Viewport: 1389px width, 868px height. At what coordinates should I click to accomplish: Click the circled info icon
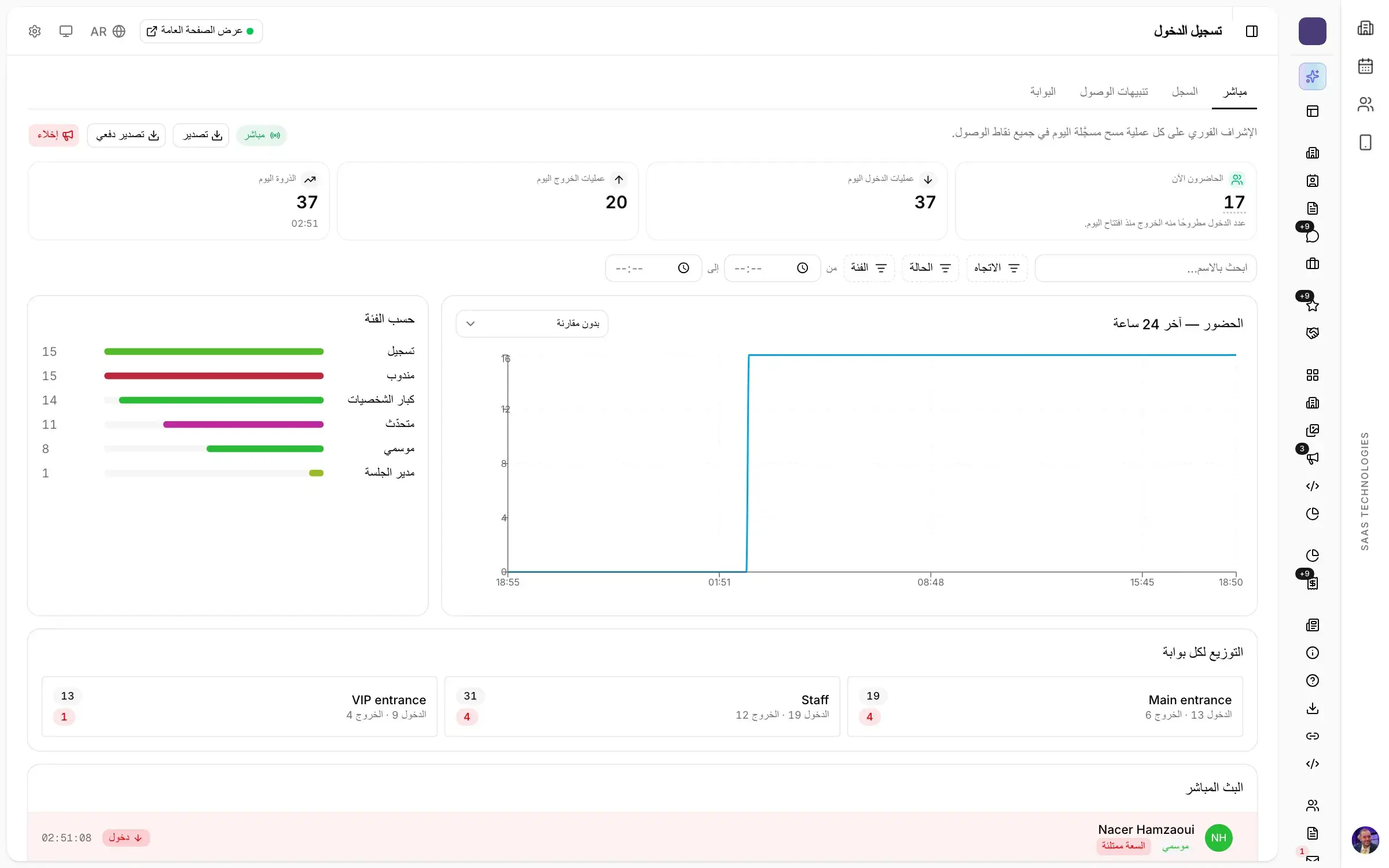[x=1312, y=653]
